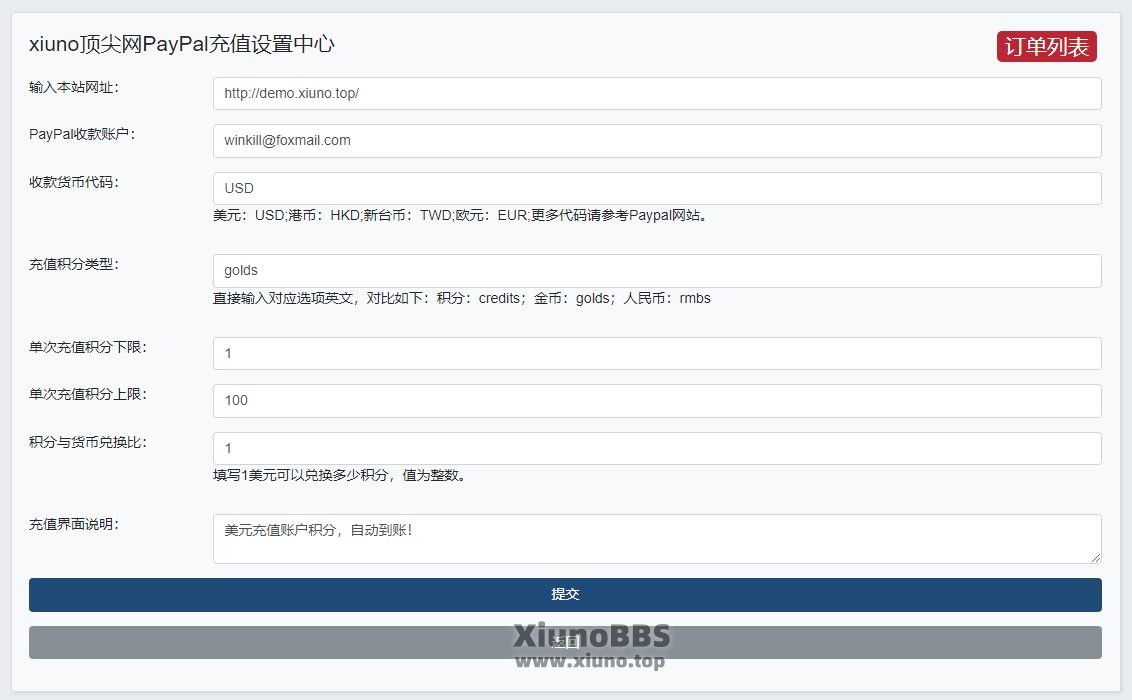Click the label 单次充值积分下限:

pyautogui.click(x=88, y=347)
